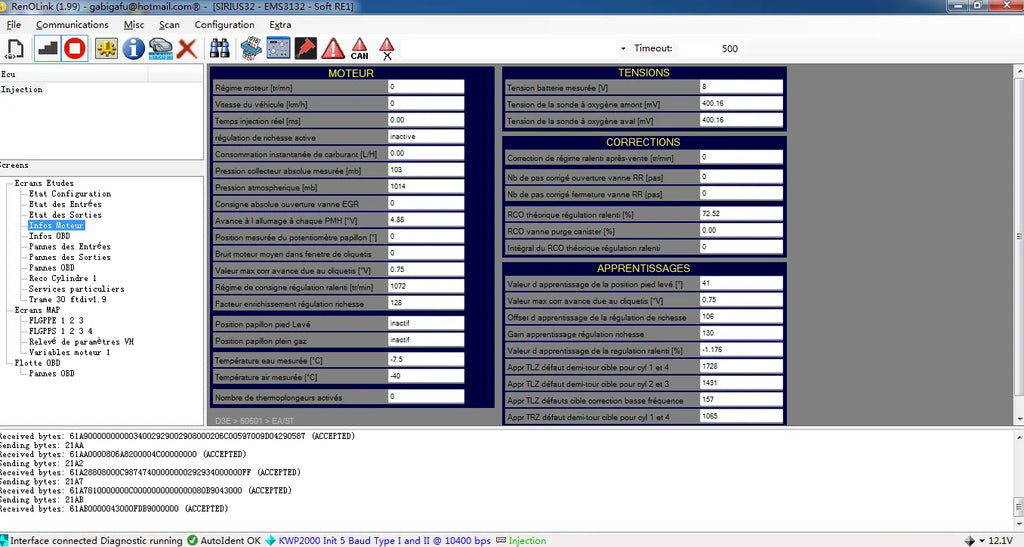Open the blue info icon

coord(133,48)
